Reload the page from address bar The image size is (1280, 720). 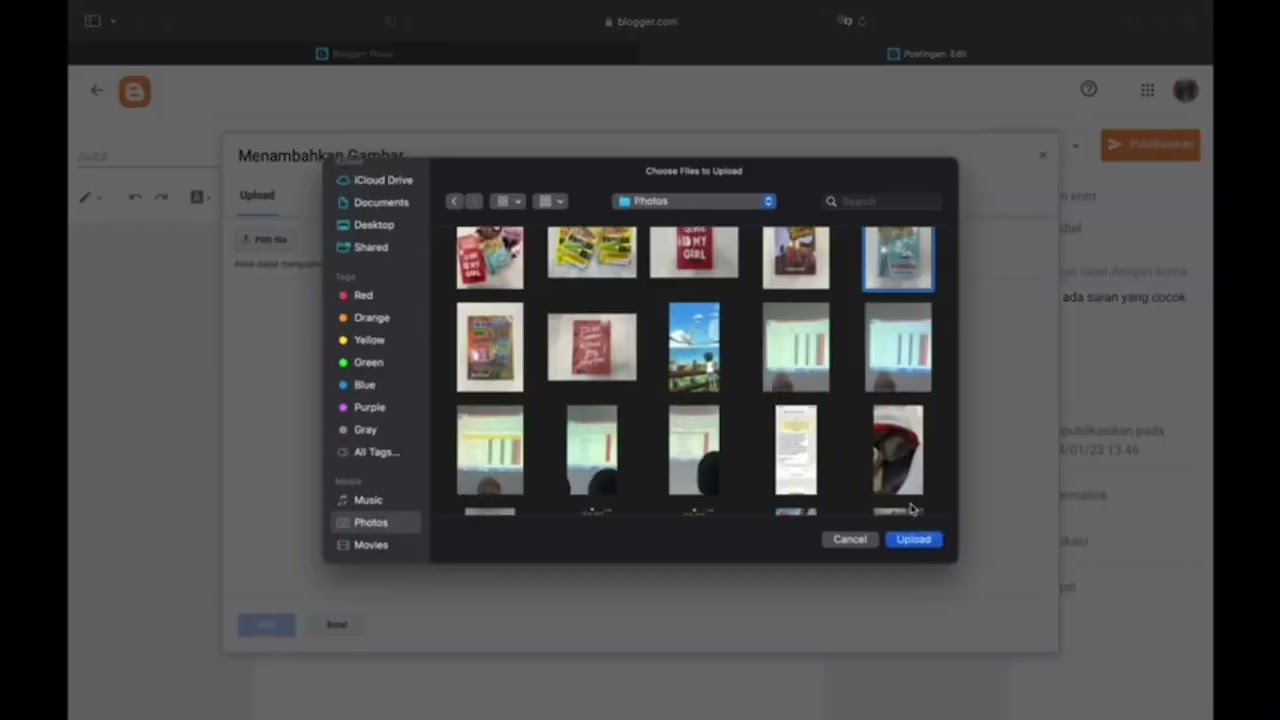862,21
